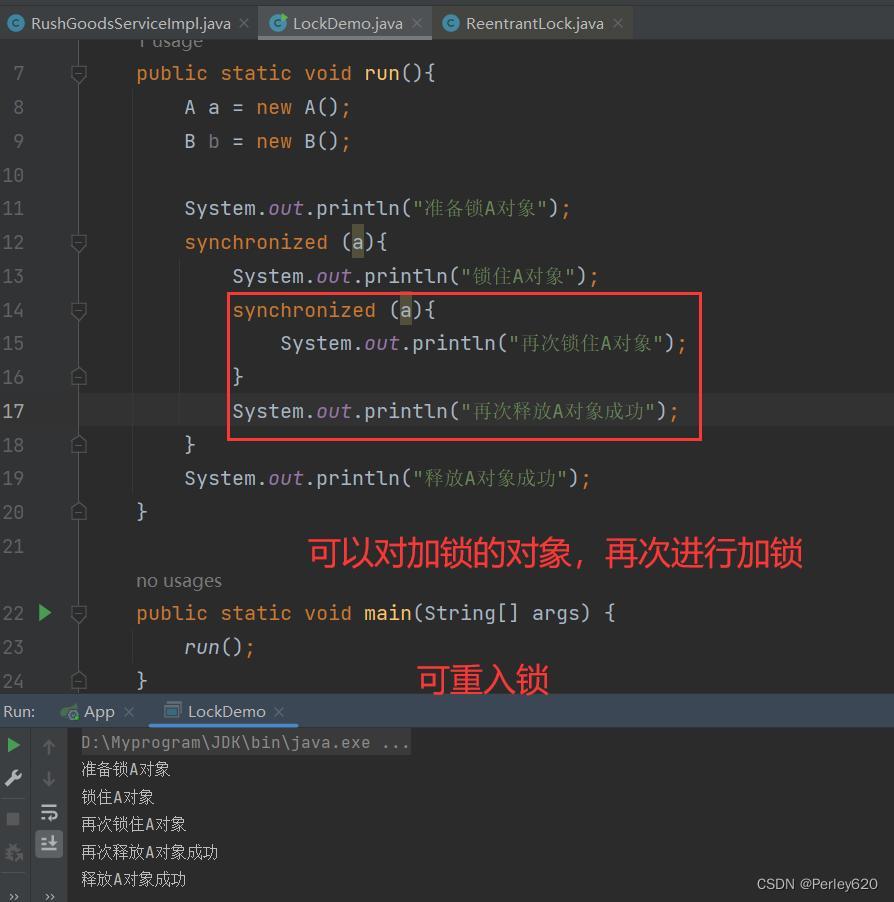
Task: Close the ReentrantLock.java tab
Action: coord(618,23)
